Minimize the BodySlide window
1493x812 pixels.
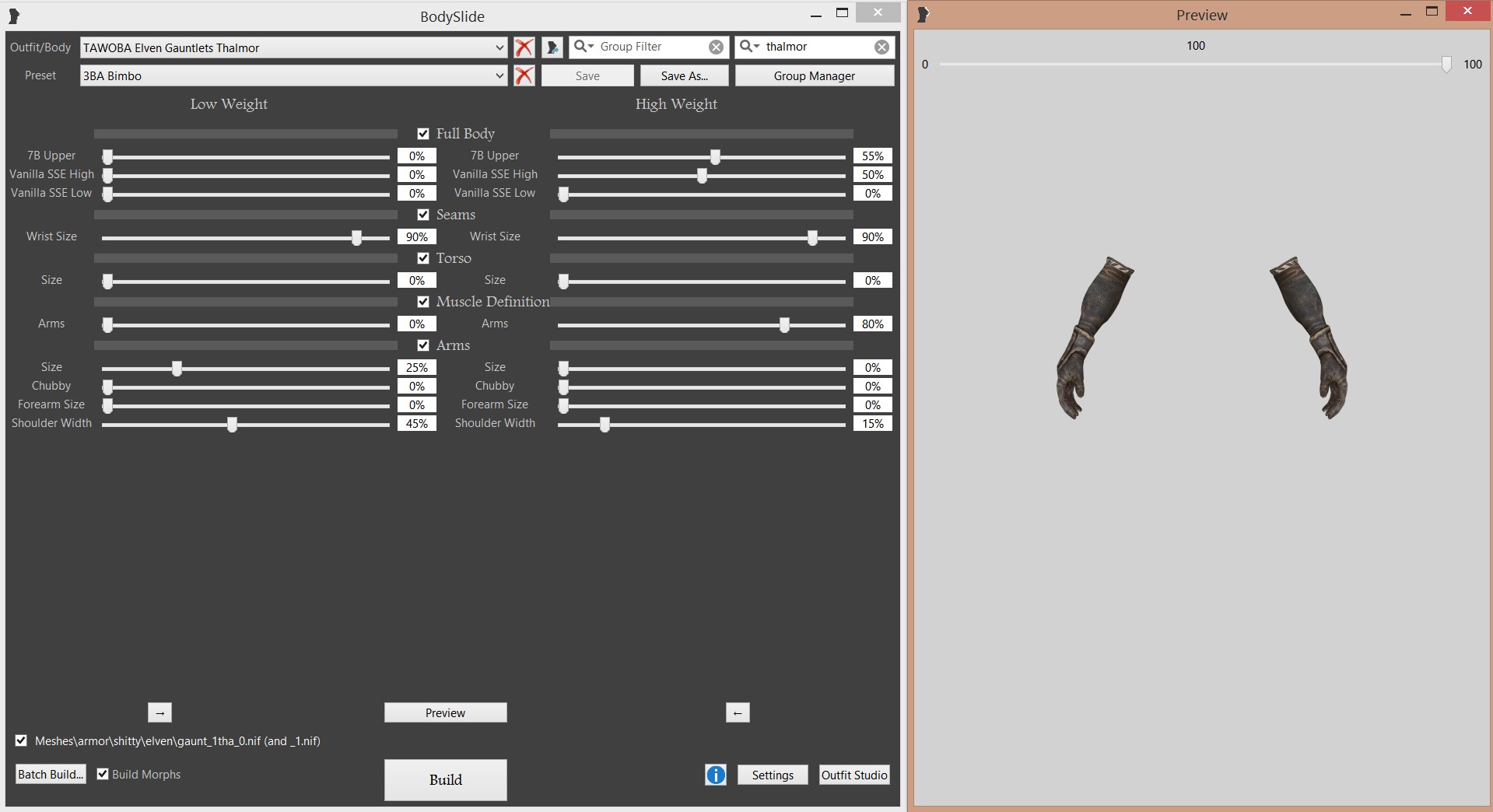point(815,15)
